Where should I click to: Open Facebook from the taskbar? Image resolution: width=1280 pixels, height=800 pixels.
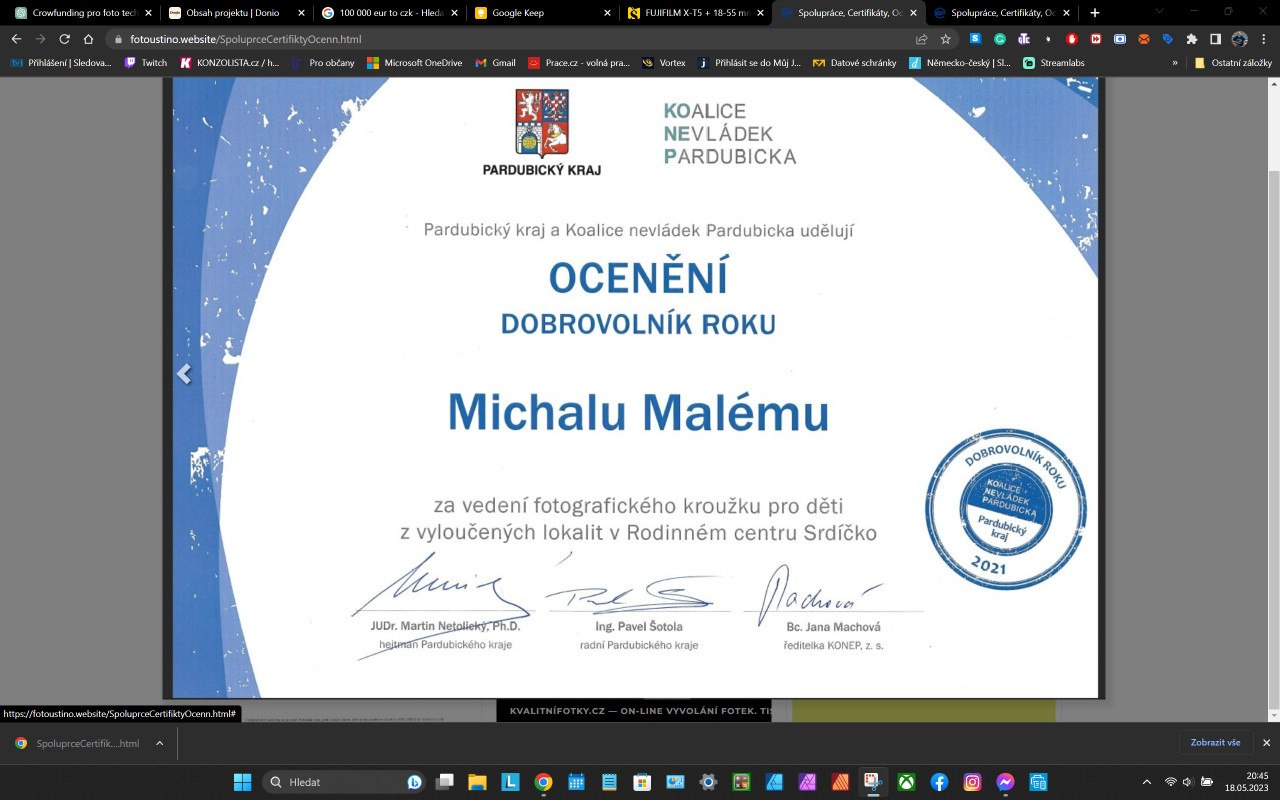click(939, 782)
